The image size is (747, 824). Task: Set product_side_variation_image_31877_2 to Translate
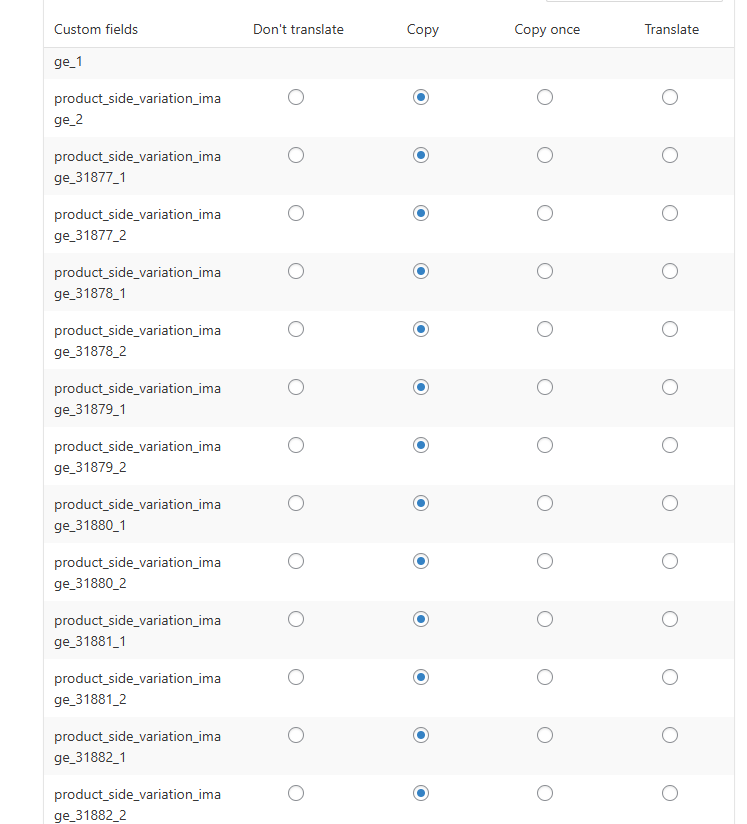(x=670, y=213)
